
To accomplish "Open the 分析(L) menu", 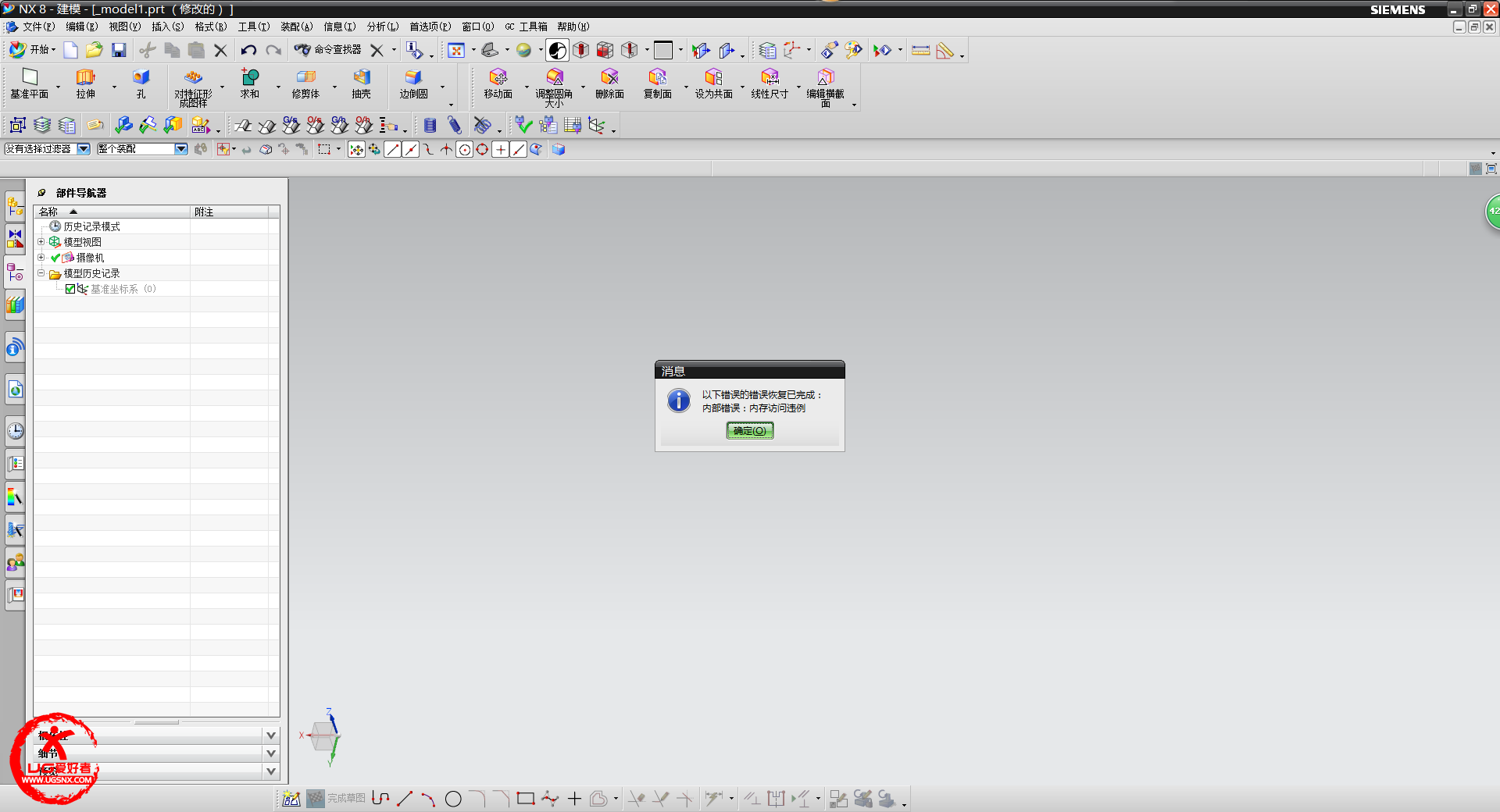I will click(x=383, y=27).
